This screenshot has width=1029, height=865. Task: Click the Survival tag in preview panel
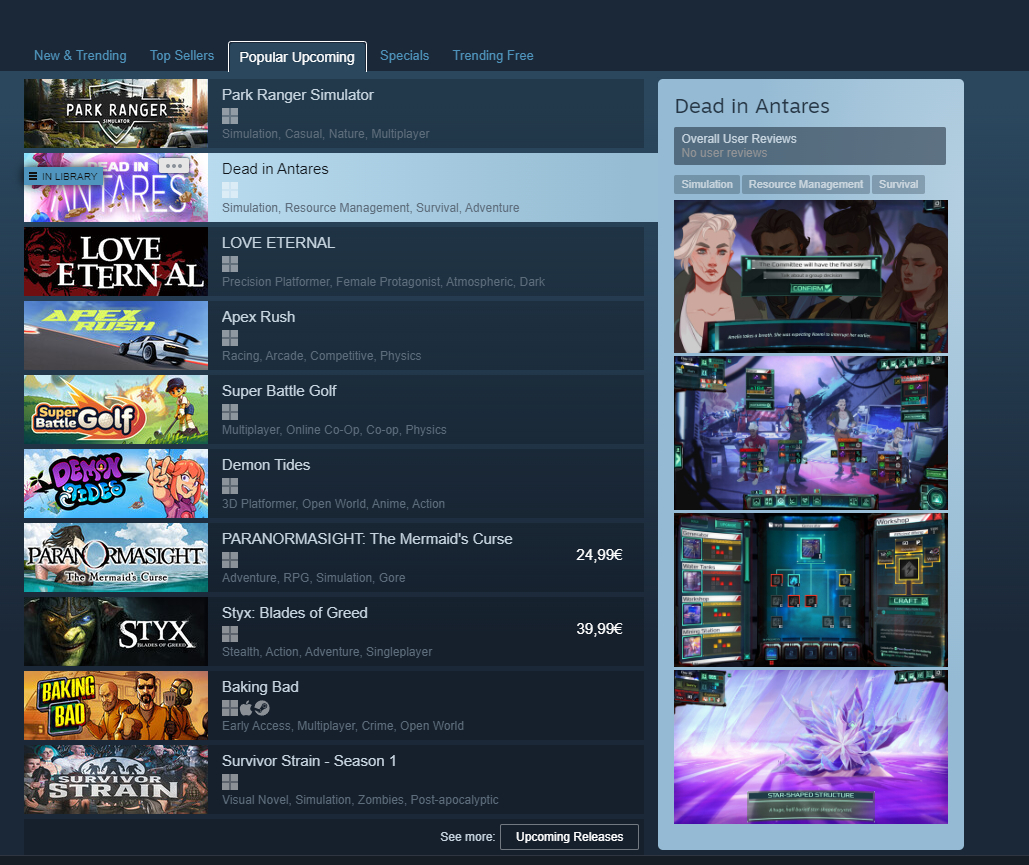tap(898, 185)
